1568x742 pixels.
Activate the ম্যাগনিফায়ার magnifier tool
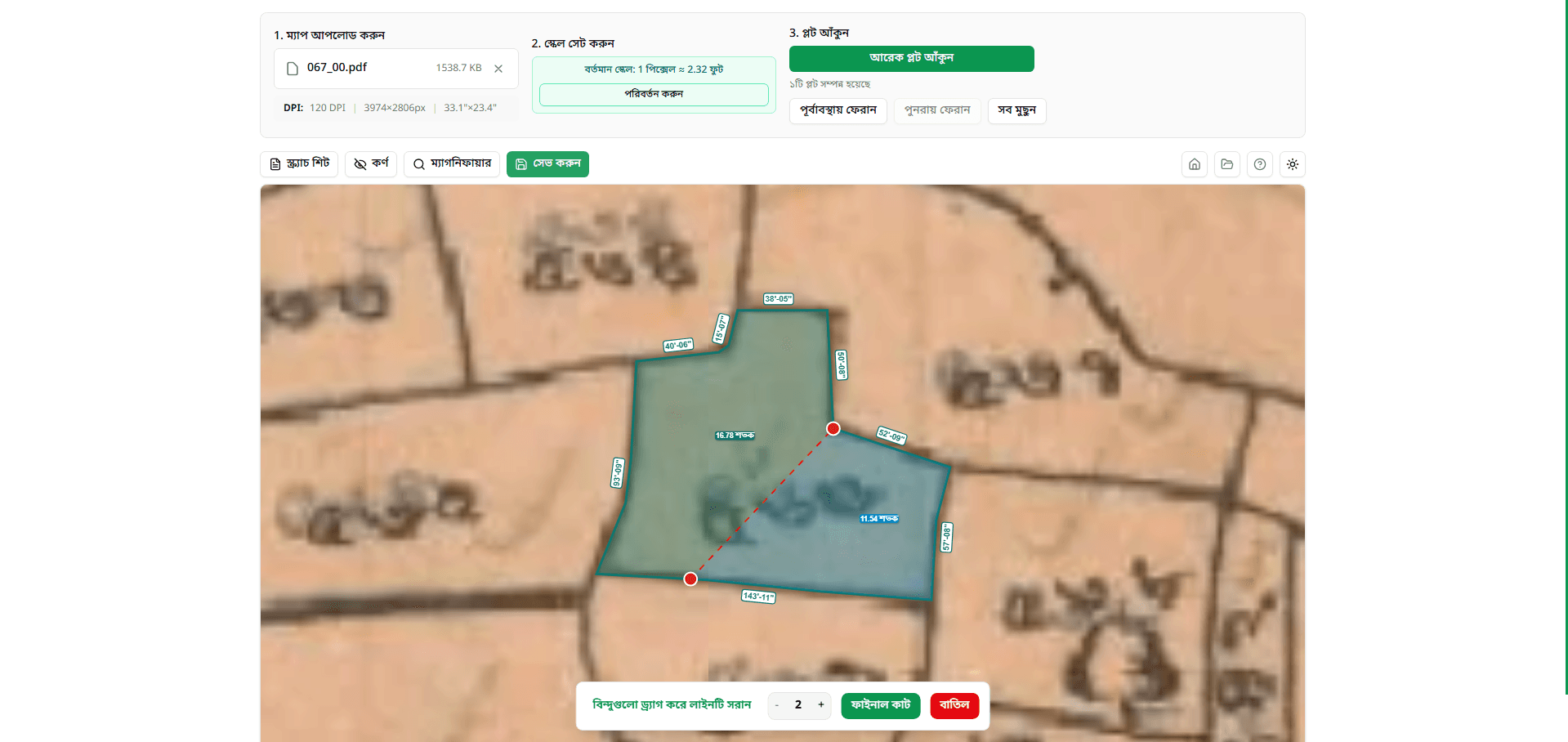pyautogui.click(x=452, y=164)
